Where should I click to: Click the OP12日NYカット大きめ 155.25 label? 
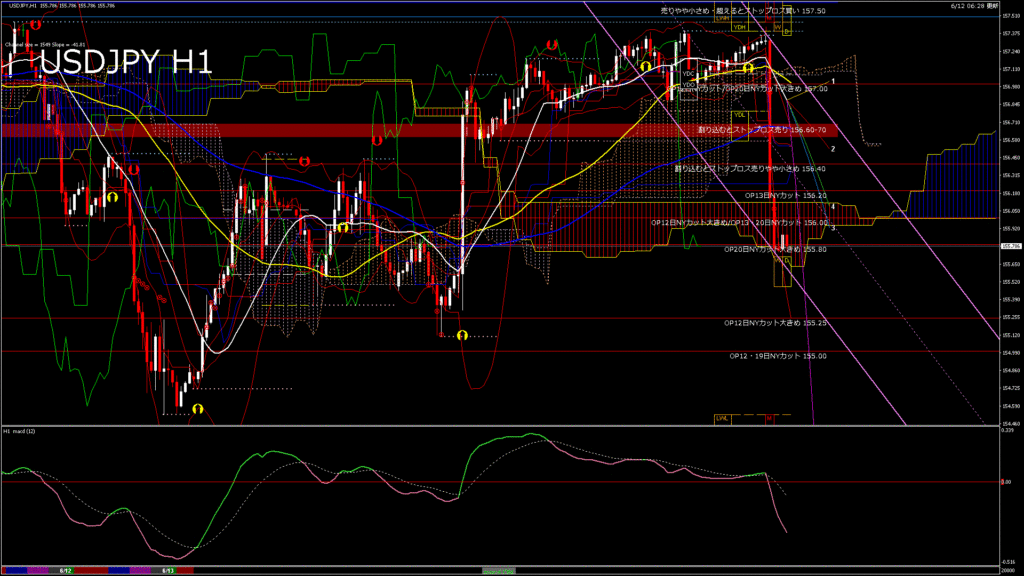(775, 323)
